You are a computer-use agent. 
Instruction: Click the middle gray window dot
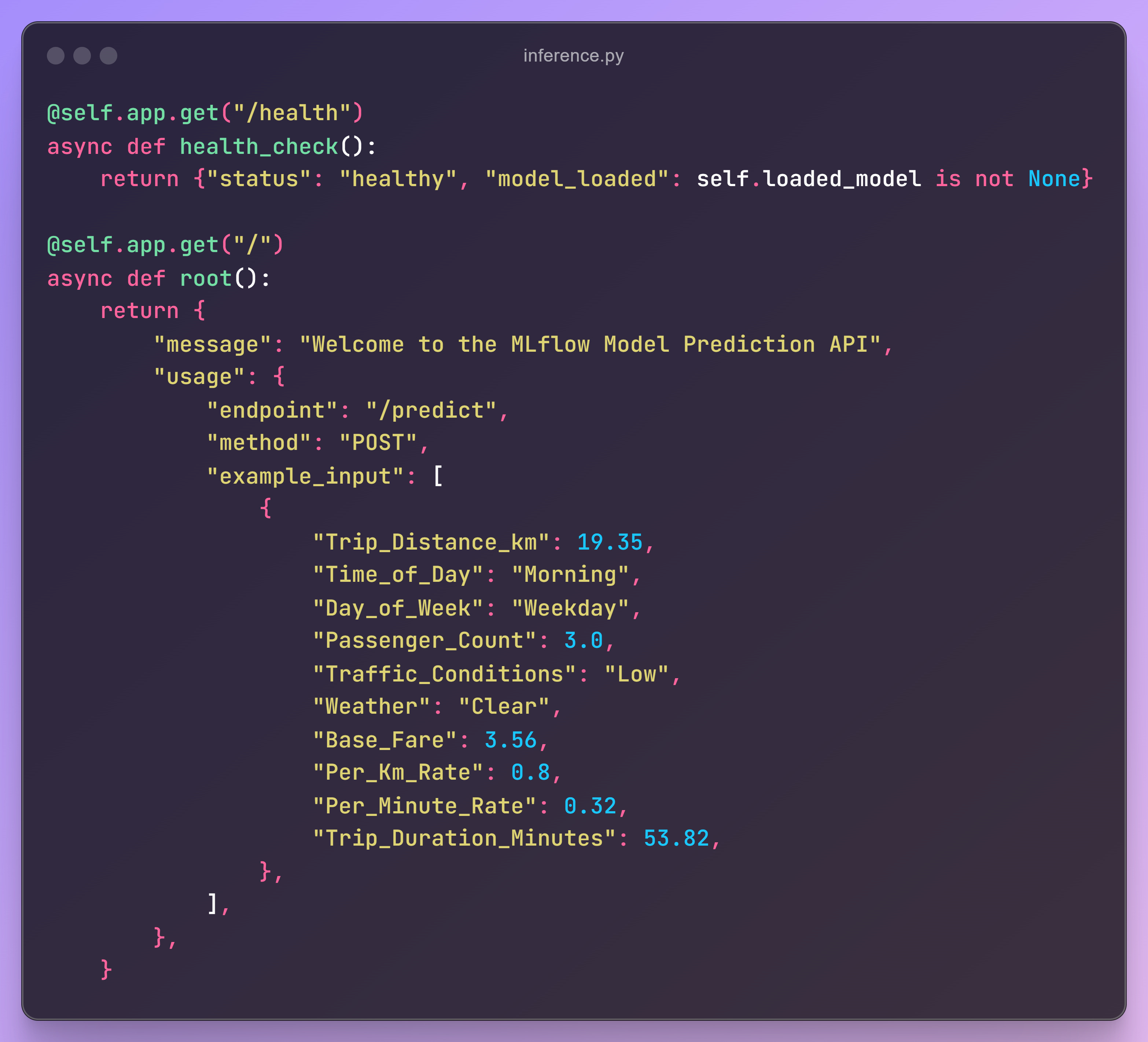(82, 56)
